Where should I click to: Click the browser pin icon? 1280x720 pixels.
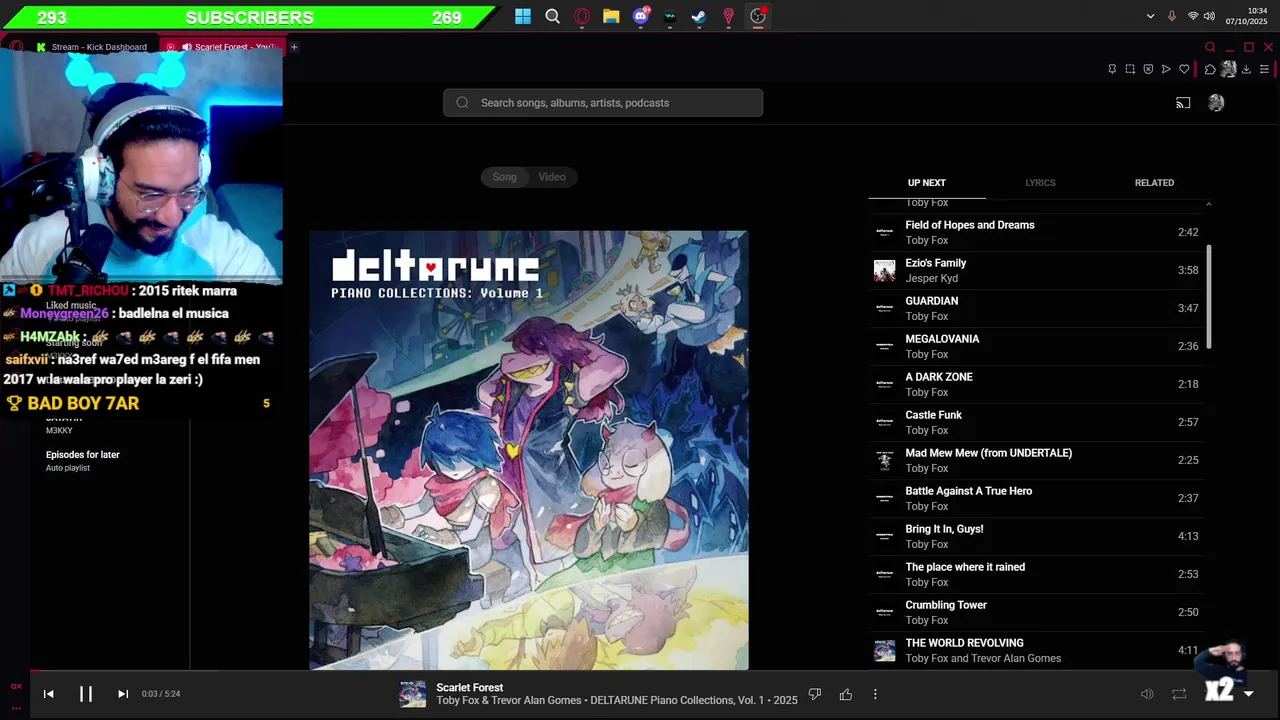[1112, 69]
